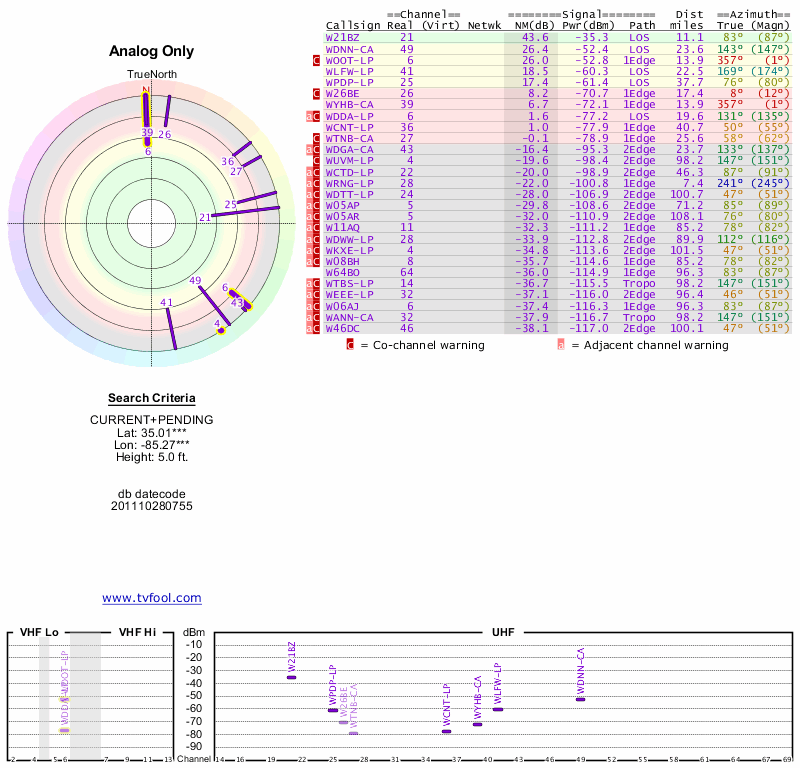This screenshot has width=800, height=768.
Task: Click the co-channel warning icon beside WOOT-LP
Action: [x=316, y=60]
